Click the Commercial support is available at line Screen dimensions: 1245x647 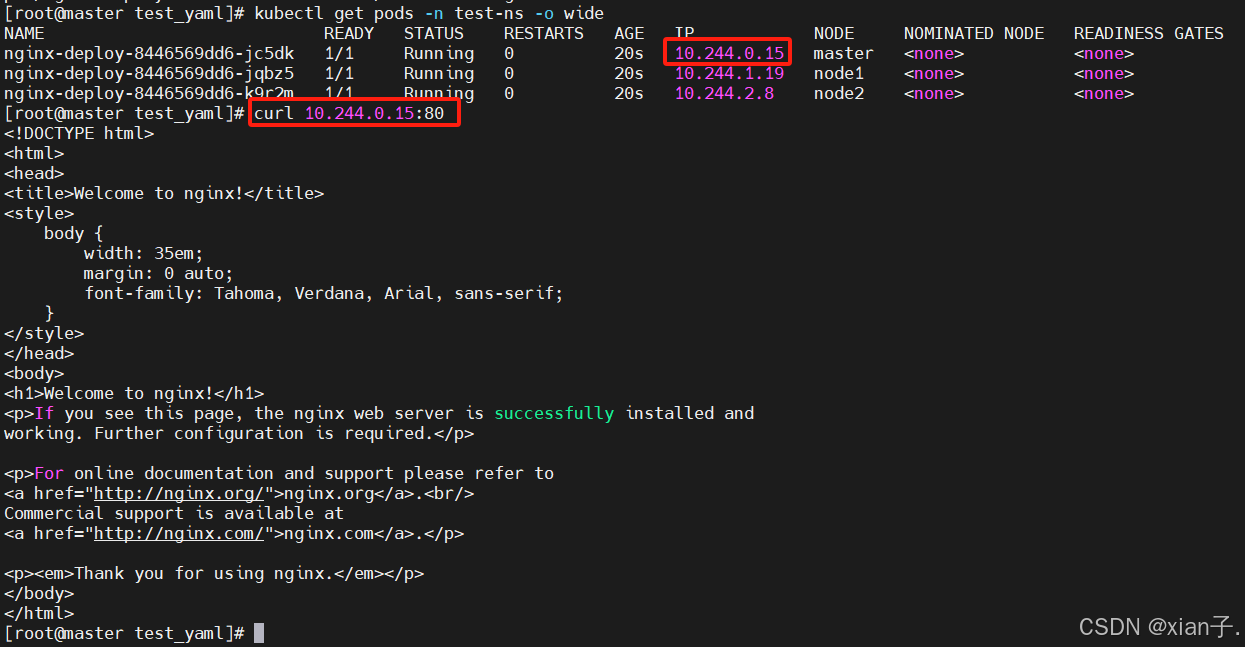click(x=174, y=513)
